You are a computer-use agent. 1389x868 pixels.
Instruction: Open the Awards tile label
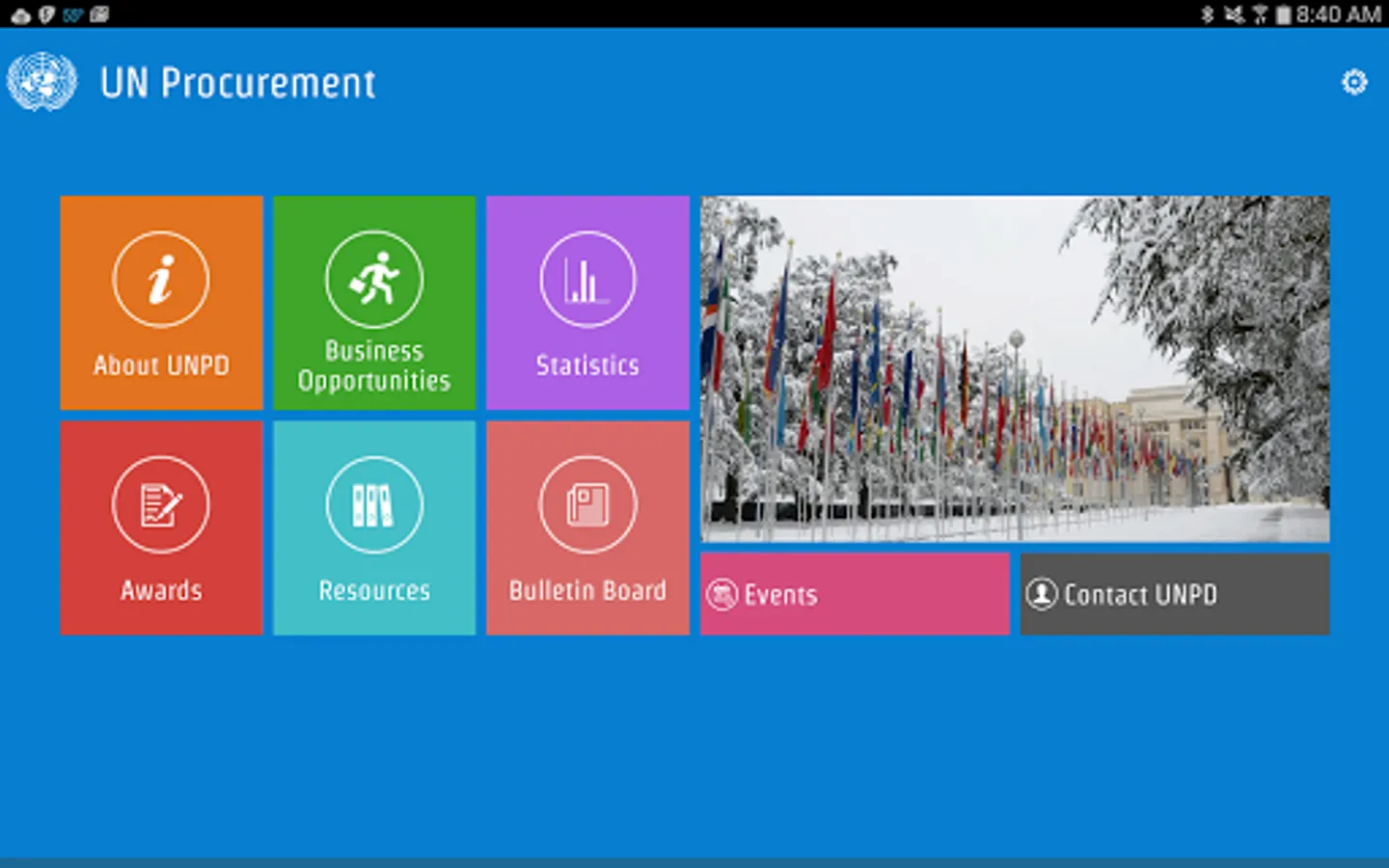[161, 590]
